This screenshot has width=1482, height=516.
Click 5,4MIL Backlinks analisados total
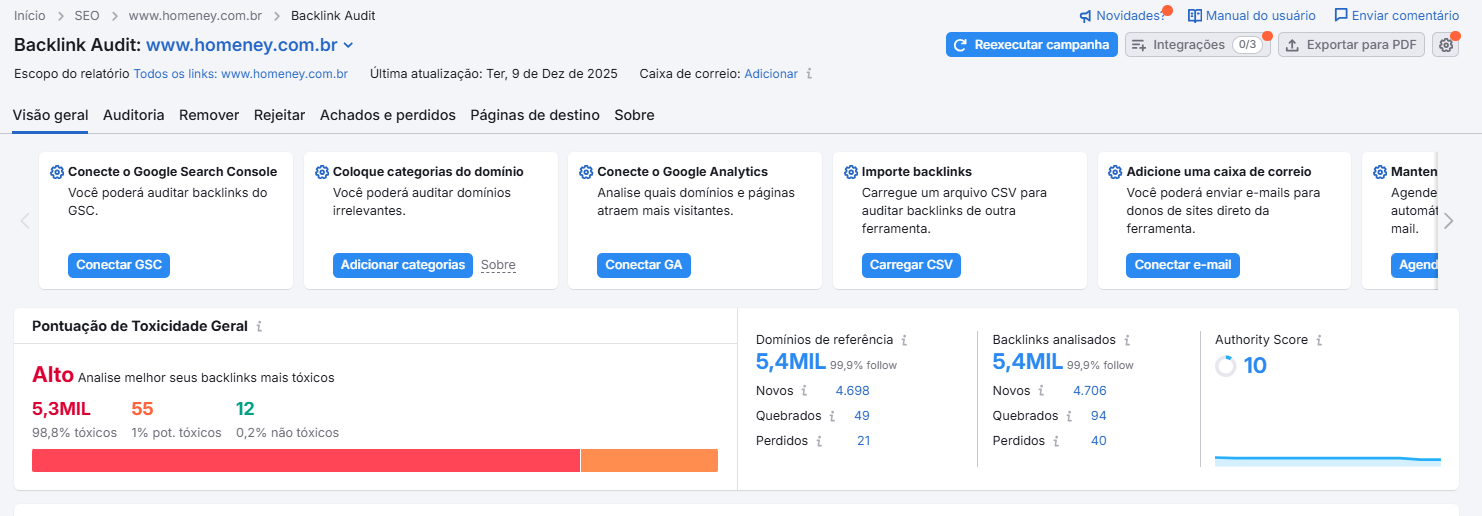(1028, 362)
